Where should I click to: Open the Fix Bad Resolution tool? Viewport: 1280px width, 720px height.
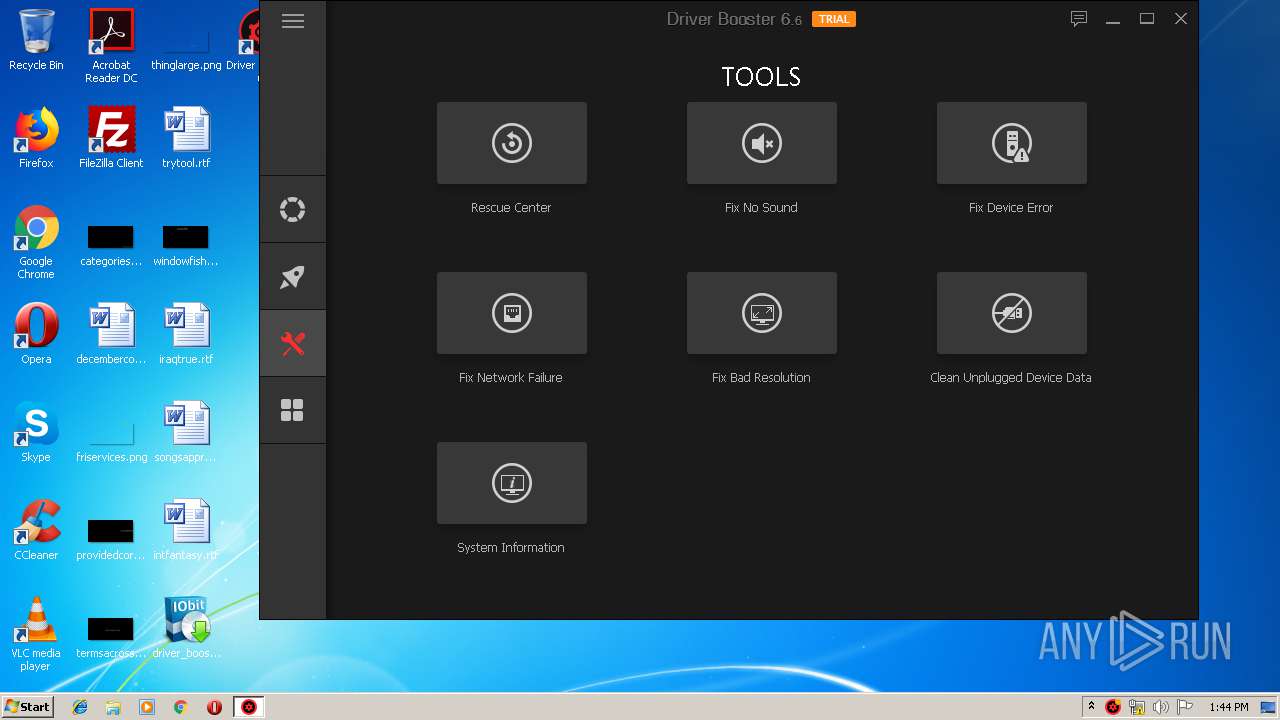tap(761, 313)
